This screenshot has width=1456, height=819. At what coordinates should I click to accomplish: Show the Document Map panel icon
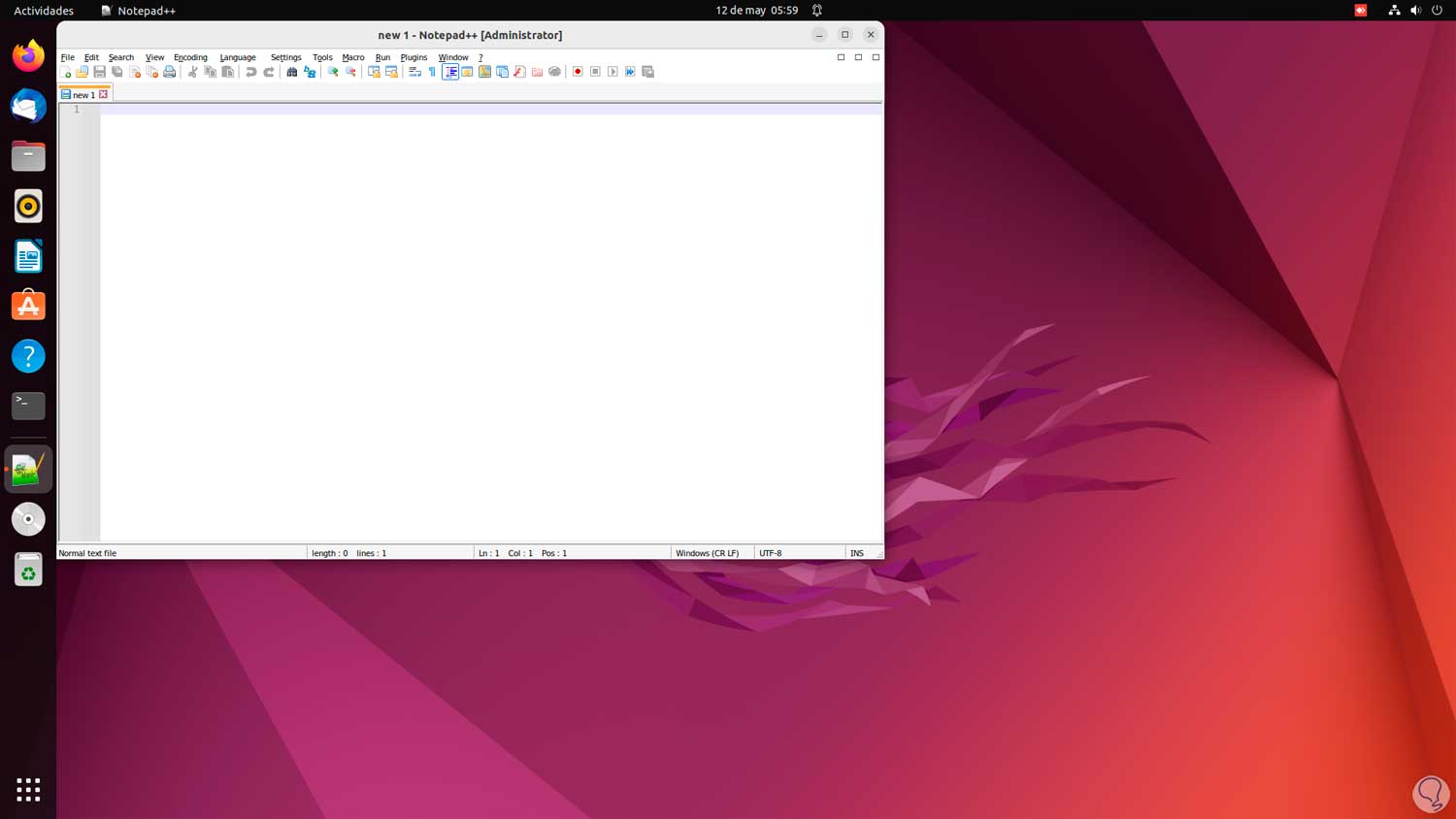(x=484, y=72)
